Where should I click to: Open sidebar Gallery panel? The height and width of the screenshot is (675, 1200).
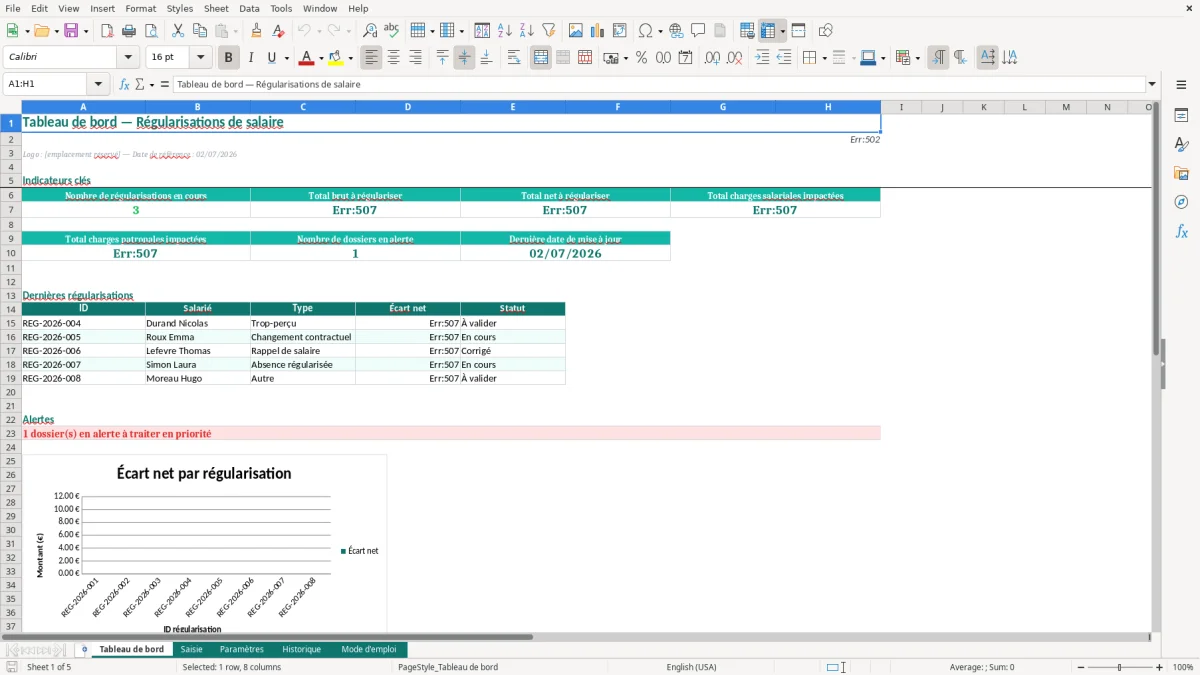tap(1181, 173)
